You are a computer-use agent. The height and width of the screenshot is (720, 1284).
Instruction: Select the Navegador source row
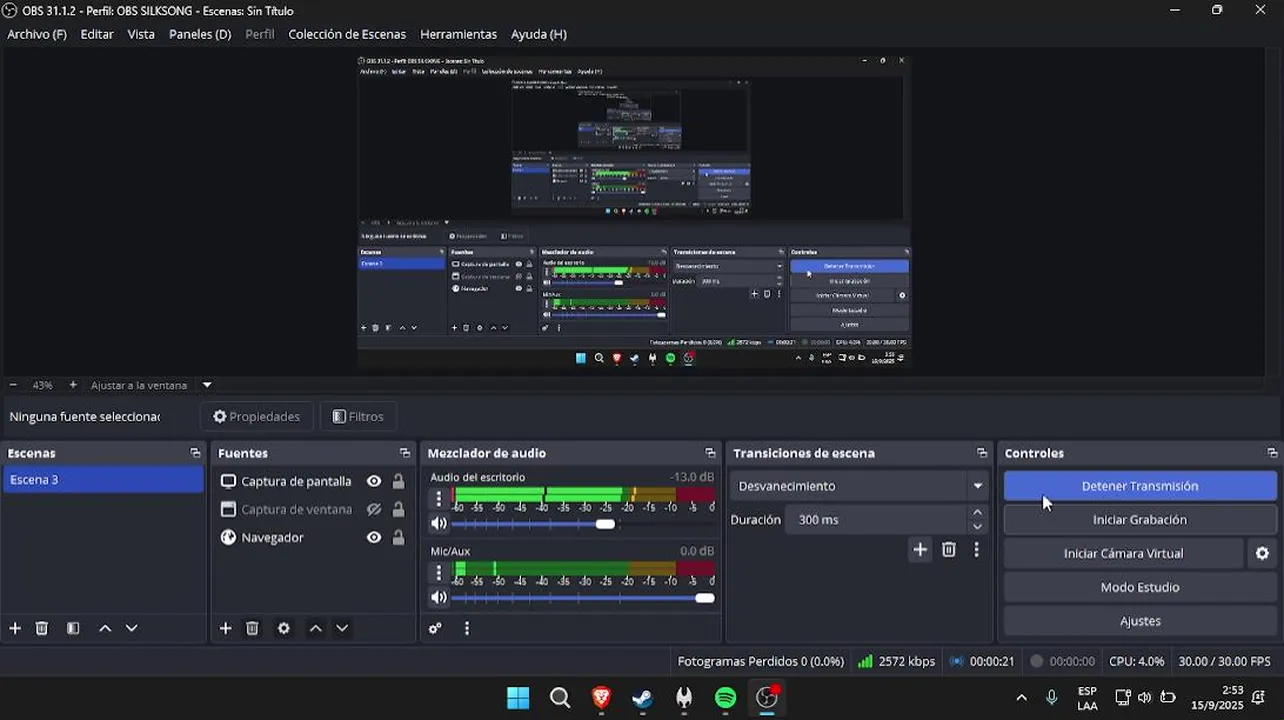pos(313,537)
